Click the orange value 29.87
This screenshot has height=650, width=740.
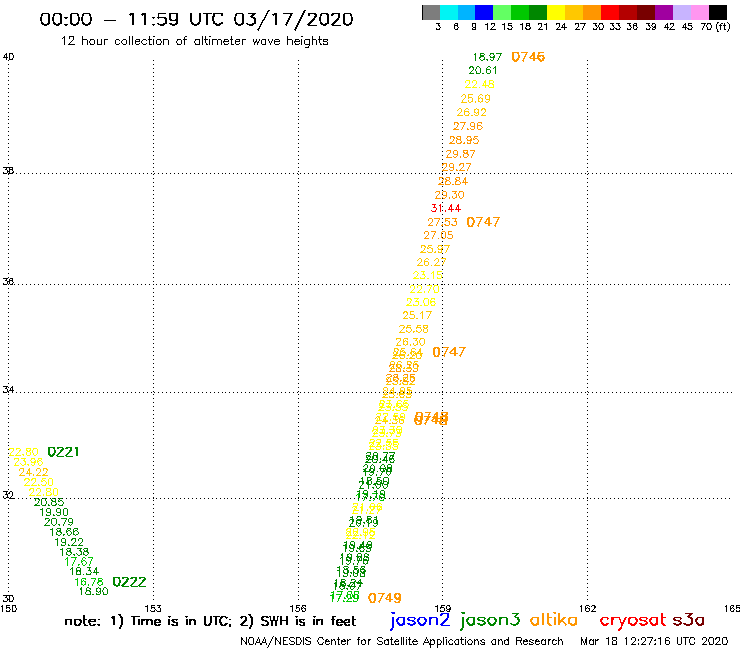461,154
